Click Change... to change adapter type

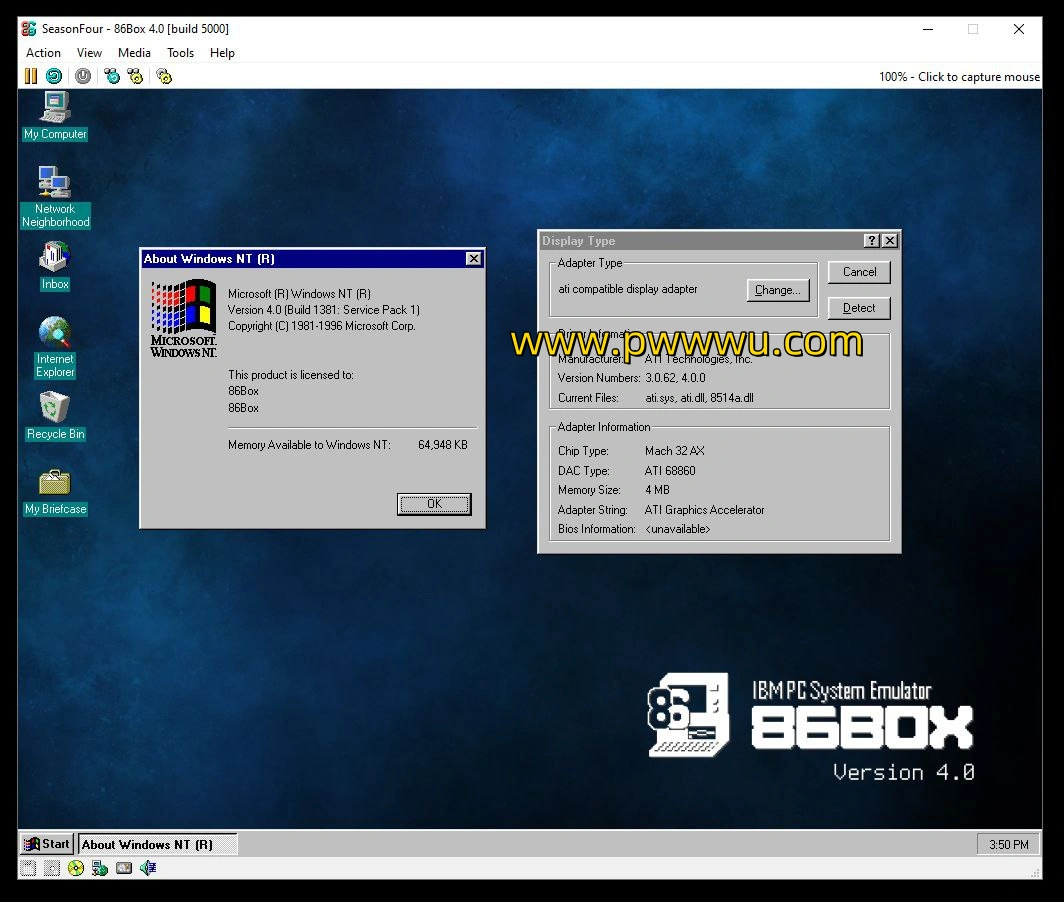click(x=778, y=290)
